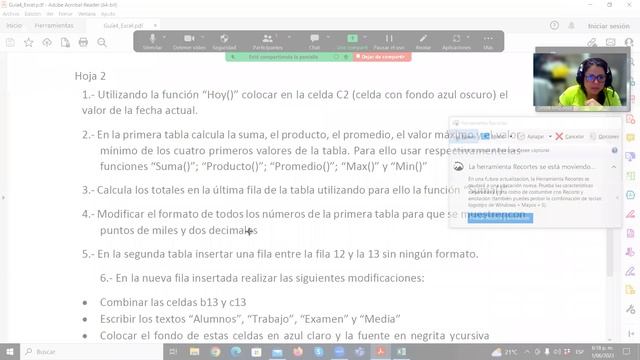The height and width of the screenshot is (360, 640).
Task: Expand video options arrow next to camera
Action: tap(202, 37)
